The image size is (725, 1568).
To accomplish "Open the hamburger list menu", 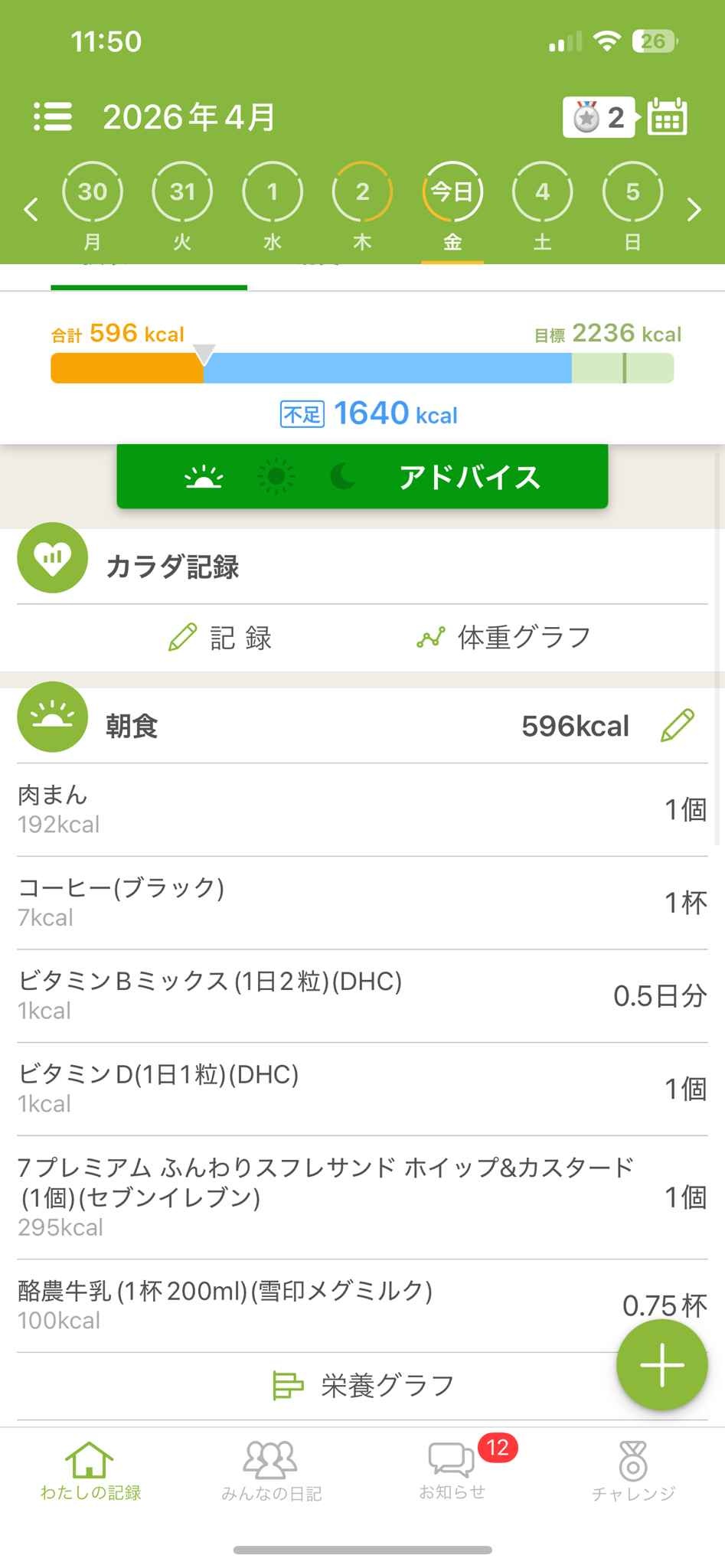I will 53,117.
